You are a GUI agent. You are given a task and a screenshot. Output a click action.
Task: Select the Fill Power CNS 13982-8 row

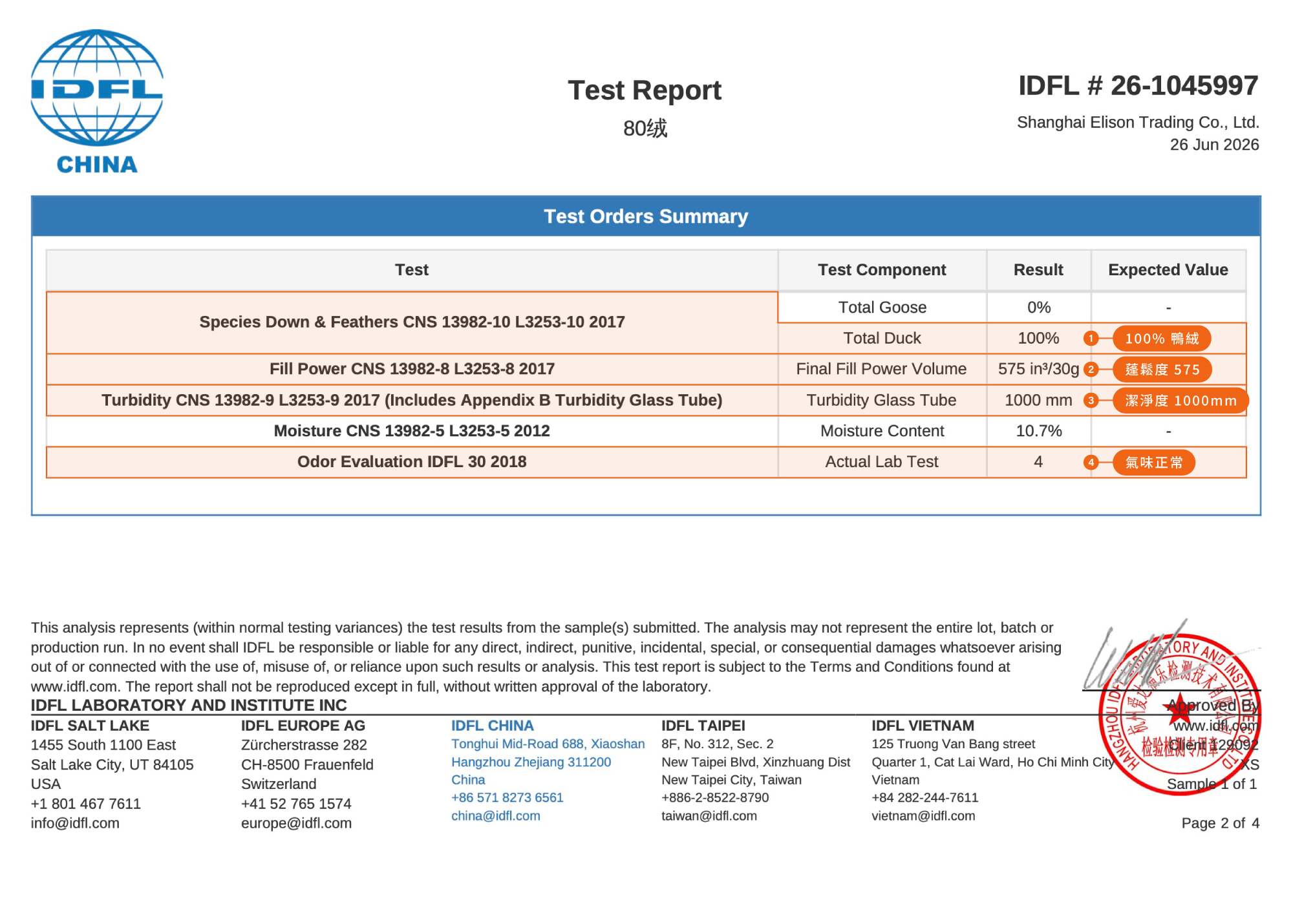tap(646, 369)
